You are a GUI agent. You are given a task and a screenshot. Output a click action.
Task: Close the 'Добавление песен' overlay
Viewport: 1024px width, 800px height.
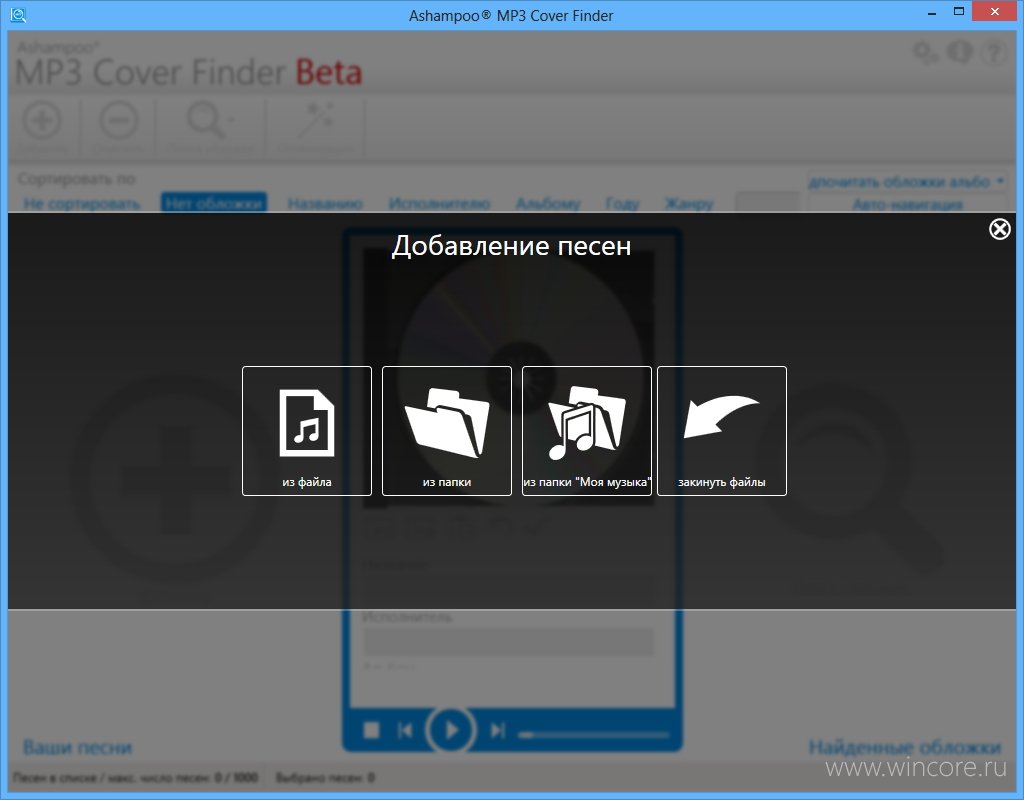click(999, 229)
